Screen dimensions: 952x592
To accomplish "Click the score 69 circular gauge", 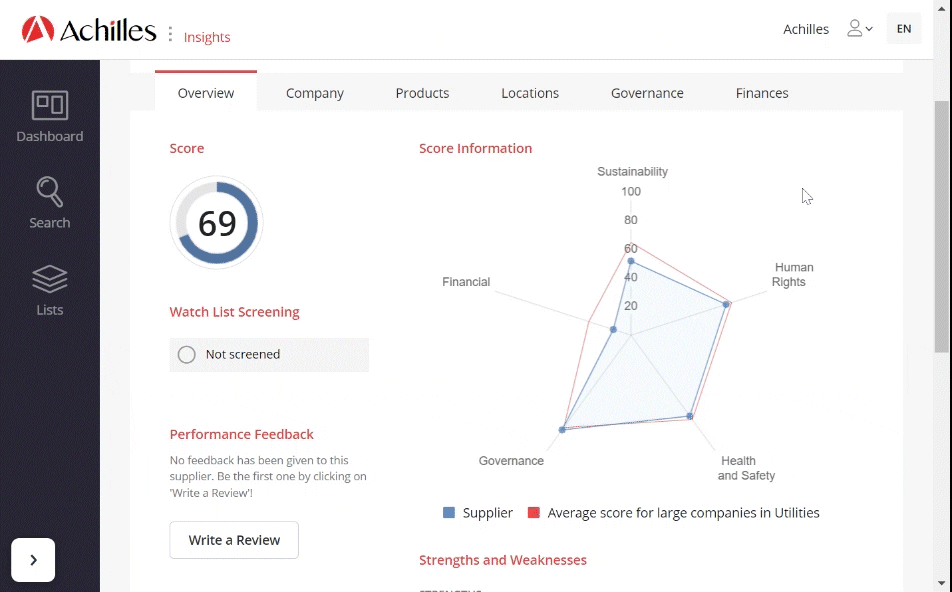I will (x=217, y=223).
